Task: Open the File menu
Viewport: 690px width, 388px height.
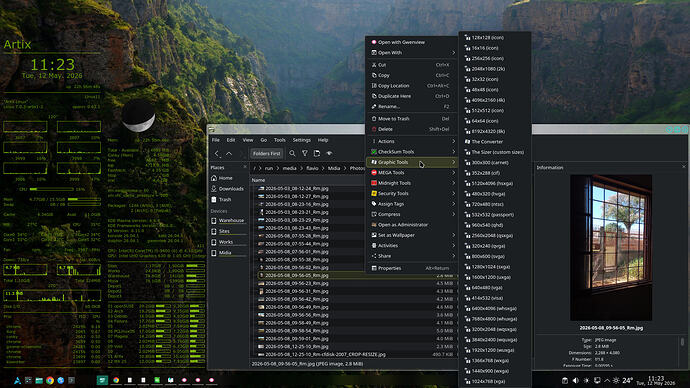Action: 216,140
